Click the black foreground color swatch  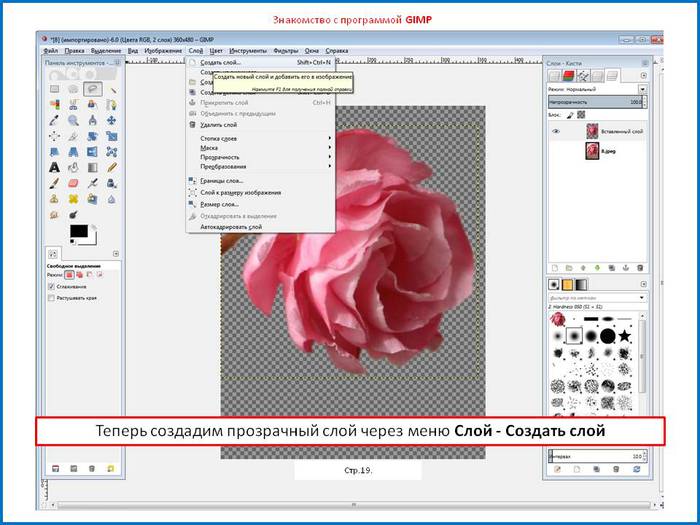[79, 231]
